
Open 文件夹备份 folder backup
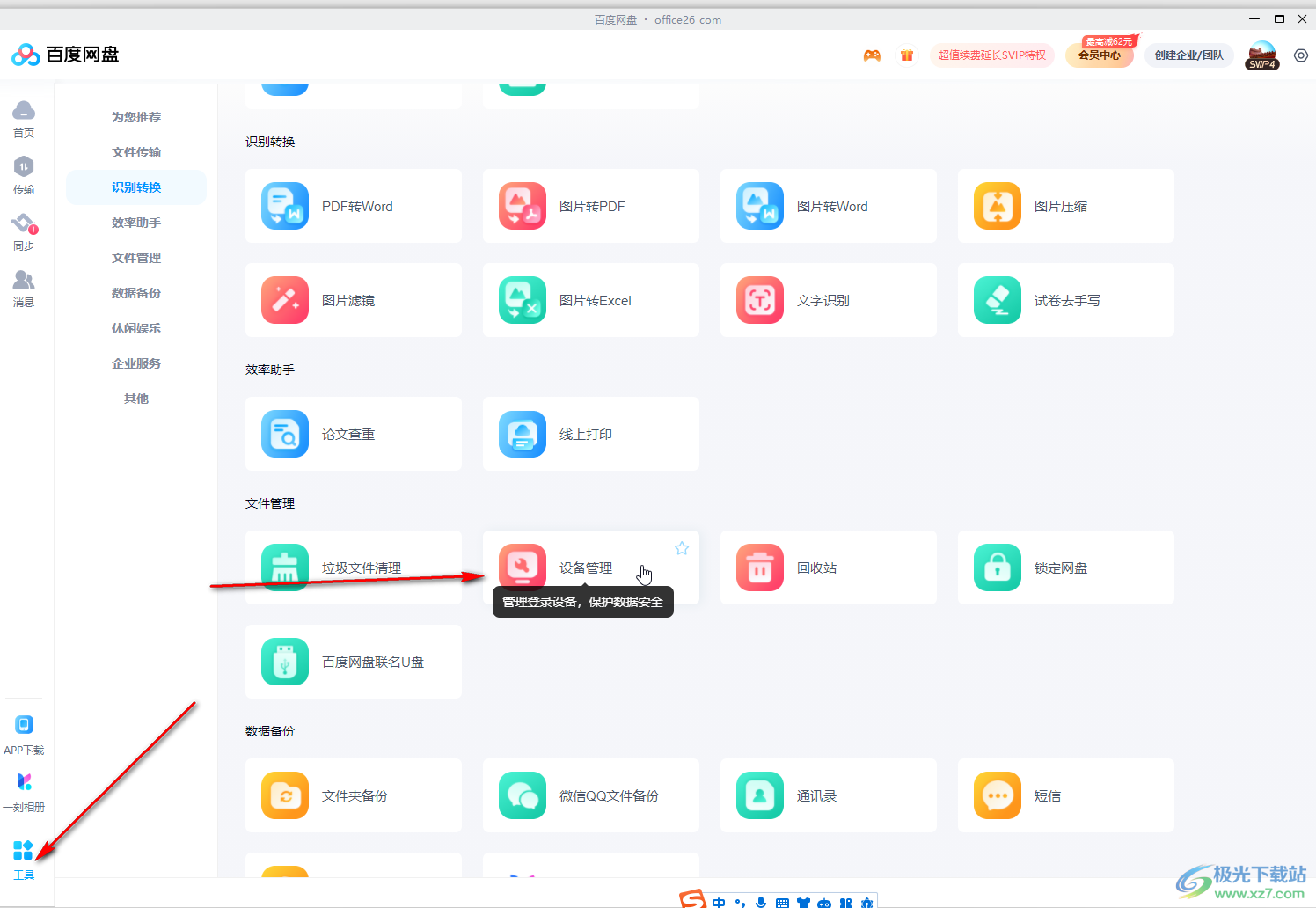click(353, 795)
